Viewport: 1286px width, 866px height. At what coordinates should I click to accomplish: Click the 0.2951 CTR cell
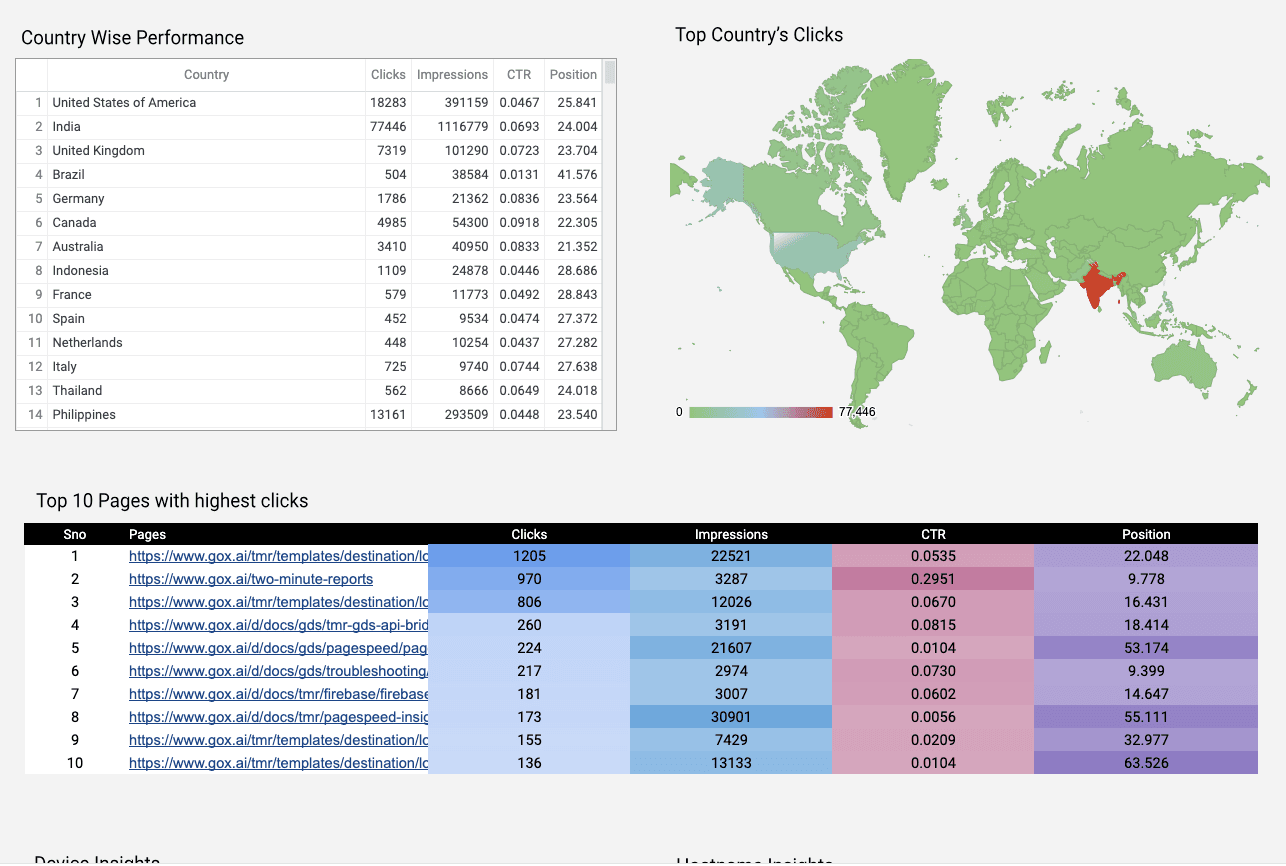[x=933, y=579]
